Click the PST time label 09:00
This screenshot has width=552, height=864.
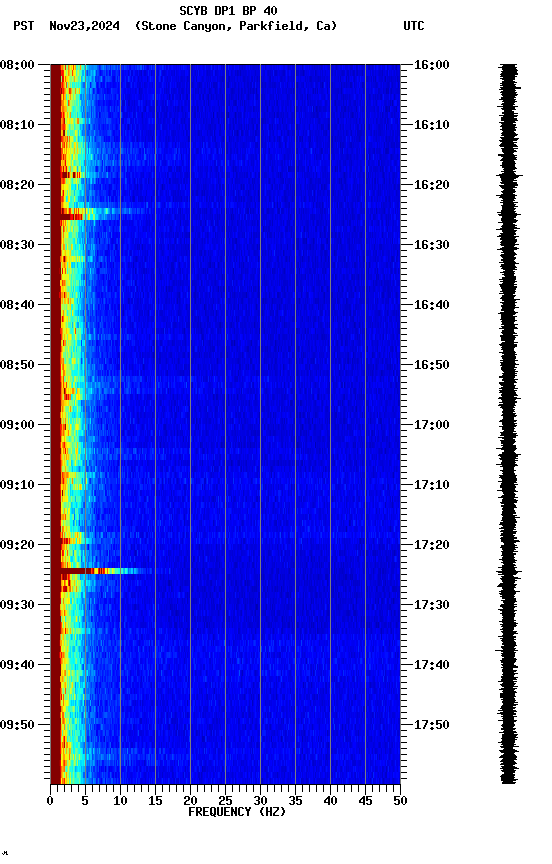(17, 425)
